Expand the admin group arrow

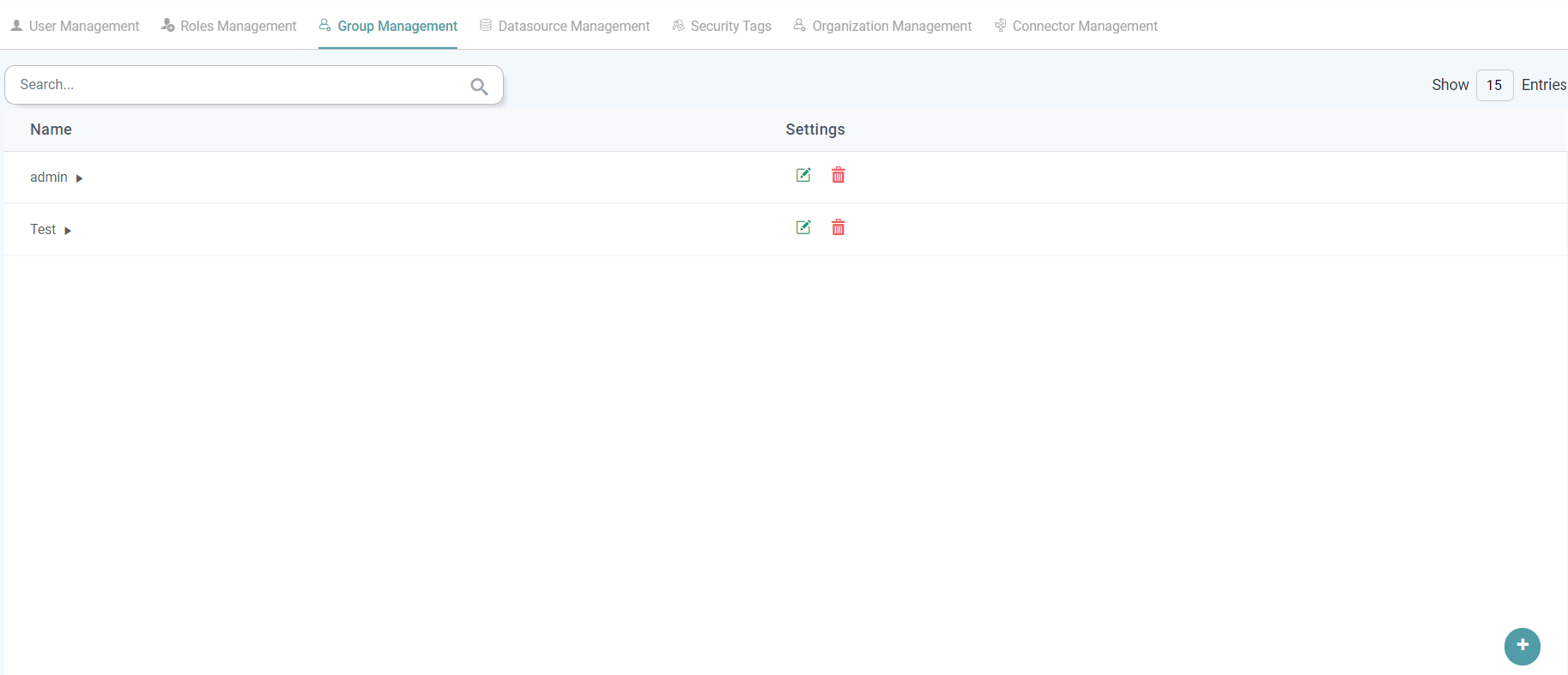(79, 178)
